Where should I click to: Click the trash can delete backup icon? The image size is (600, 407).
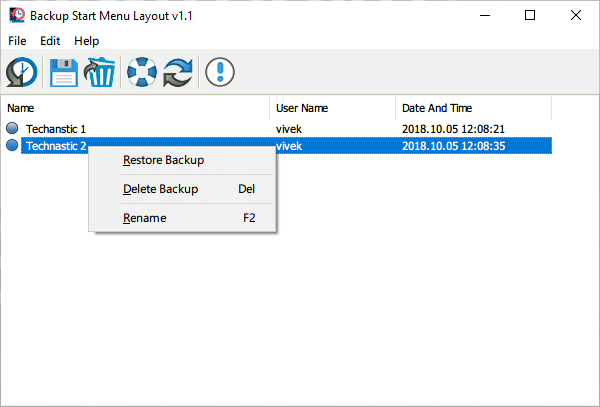point(99,72)
